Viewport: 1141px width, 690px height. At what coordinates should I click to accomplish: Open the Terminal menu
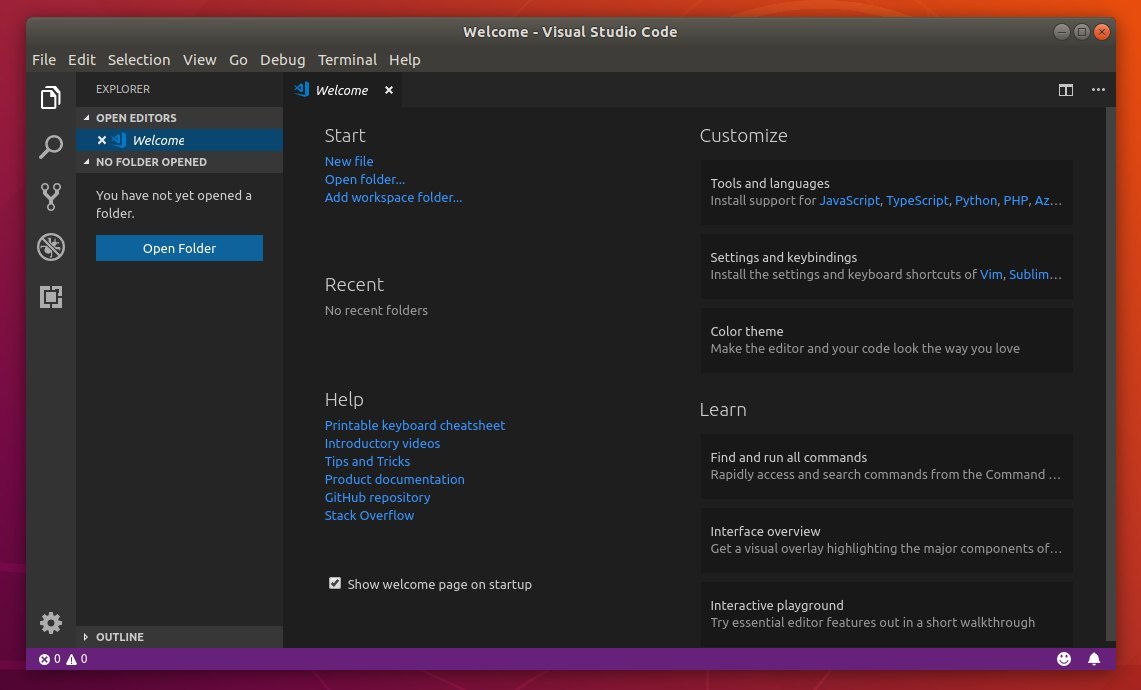(347, 60)
